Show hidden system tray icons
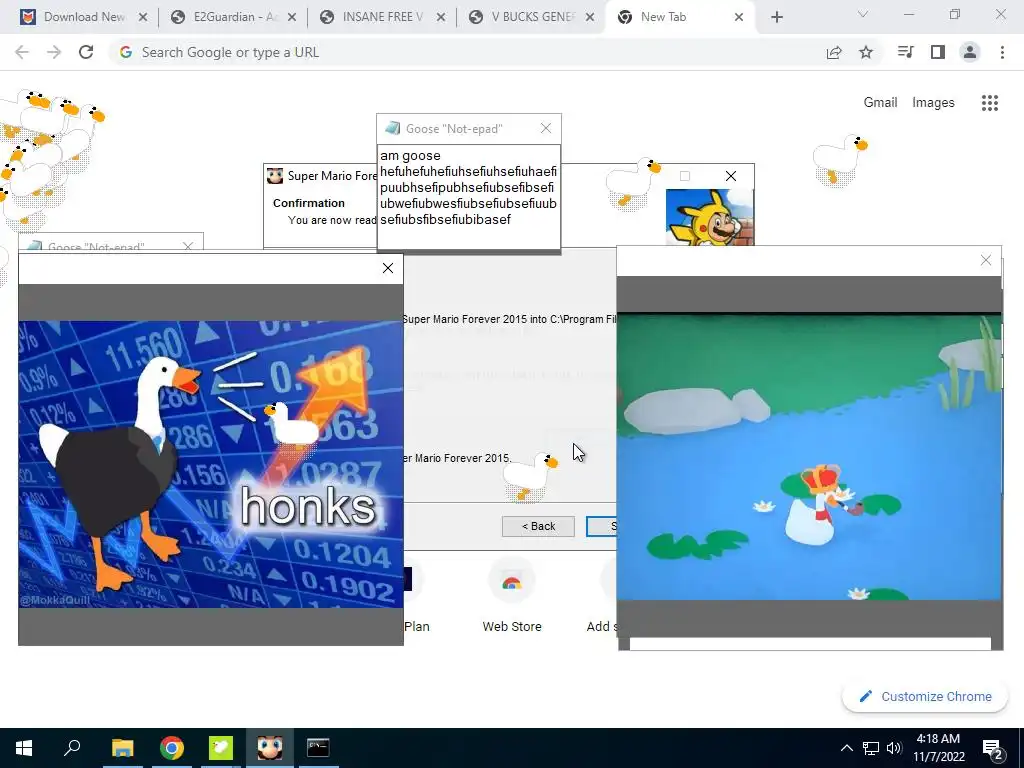1024x768 pixels. click(846, 748)
